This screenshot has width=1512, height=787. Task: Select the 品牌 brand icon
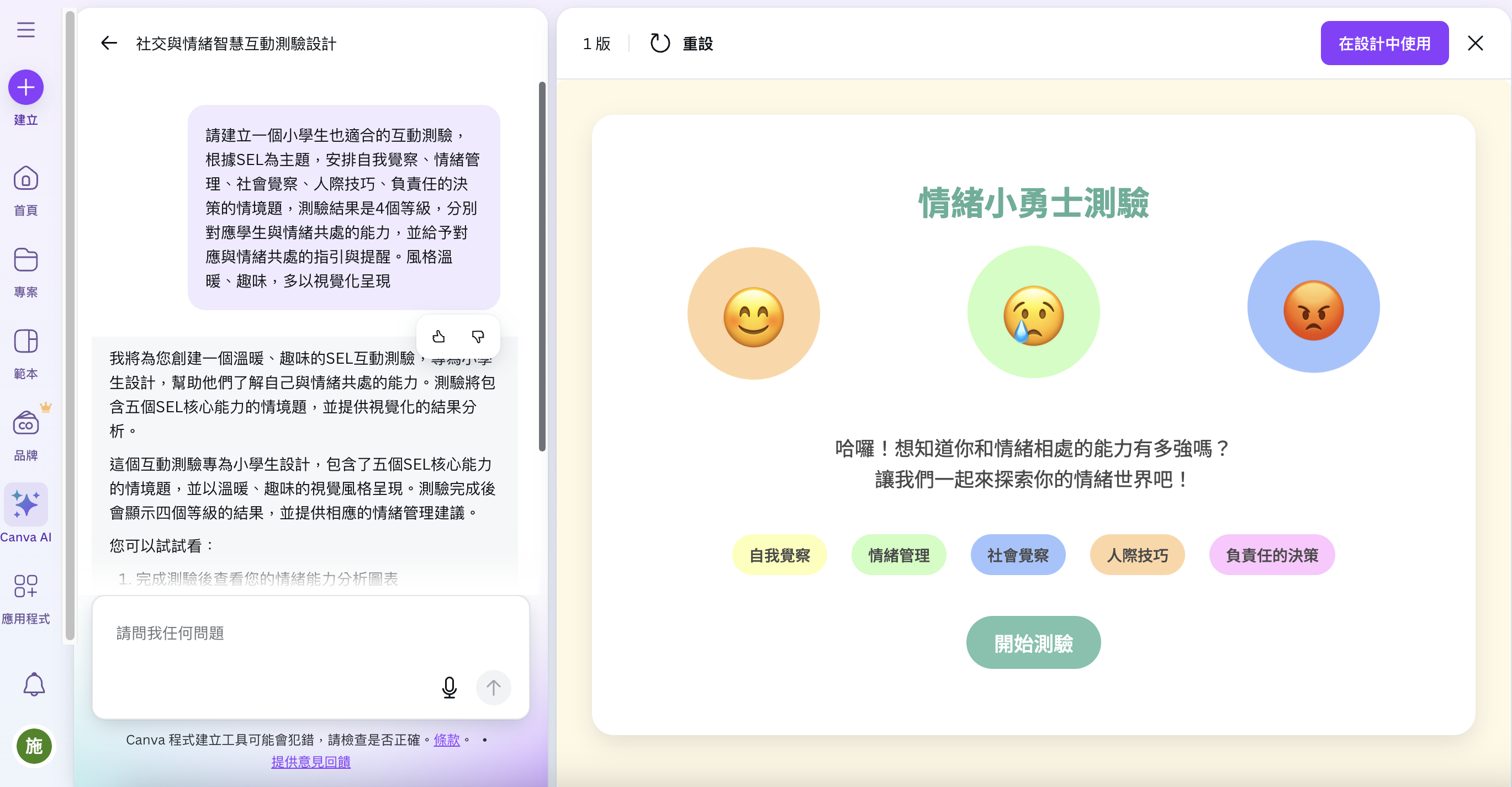point(25,423)
